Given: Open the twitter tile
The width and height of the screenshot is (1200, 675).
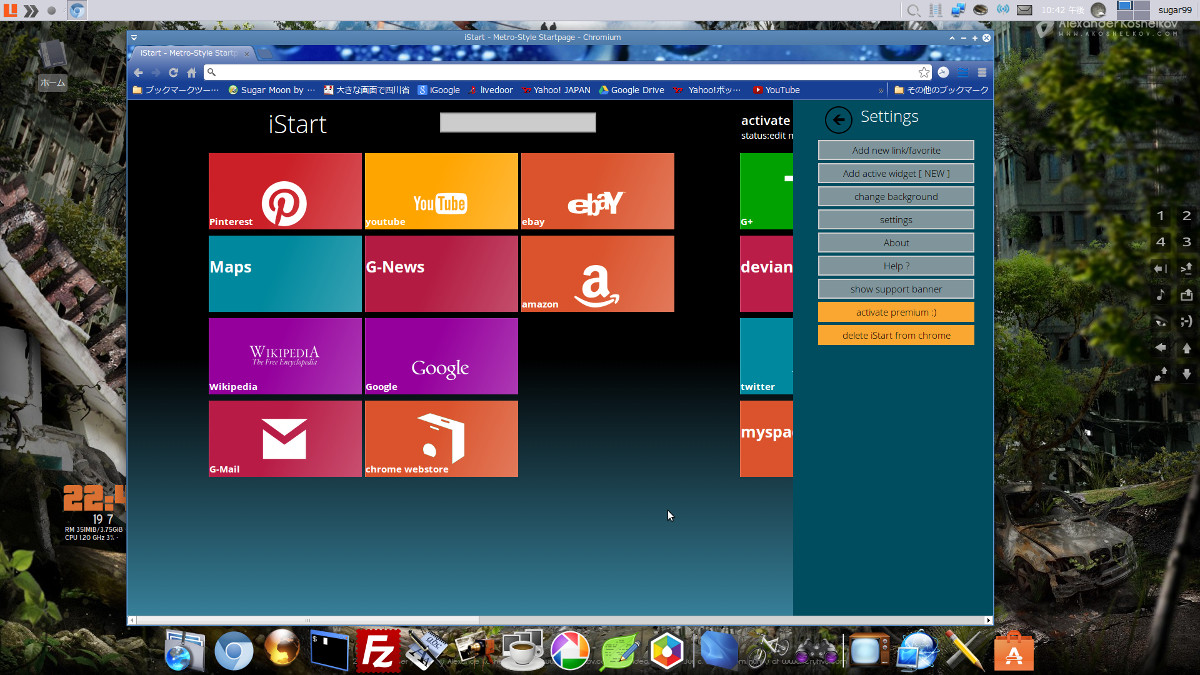Looking at the screenshot, I should pyautogui.click(x=766, y=356).
